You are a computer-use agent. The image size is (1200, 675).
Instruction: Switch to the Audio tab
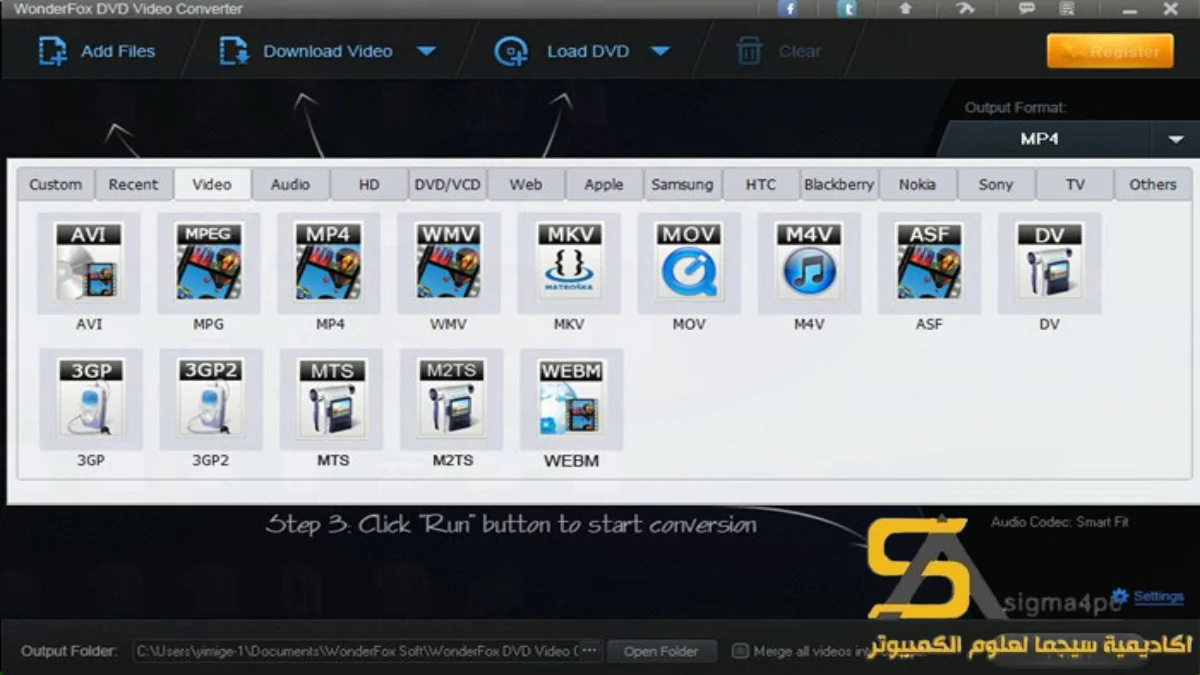tap(291, 184)
